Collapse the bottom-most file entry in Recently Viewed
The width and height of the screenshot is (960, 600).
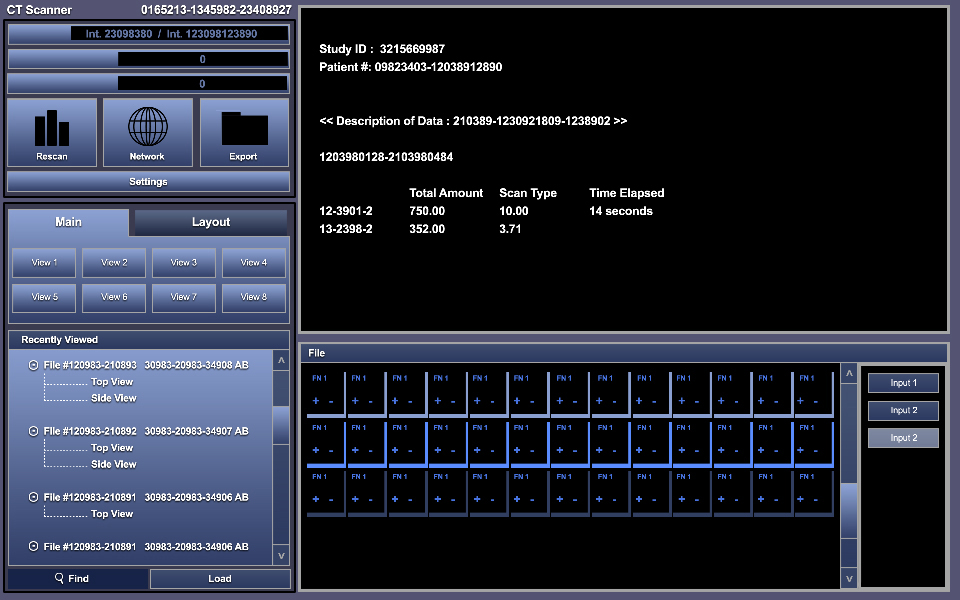[33, 547]
